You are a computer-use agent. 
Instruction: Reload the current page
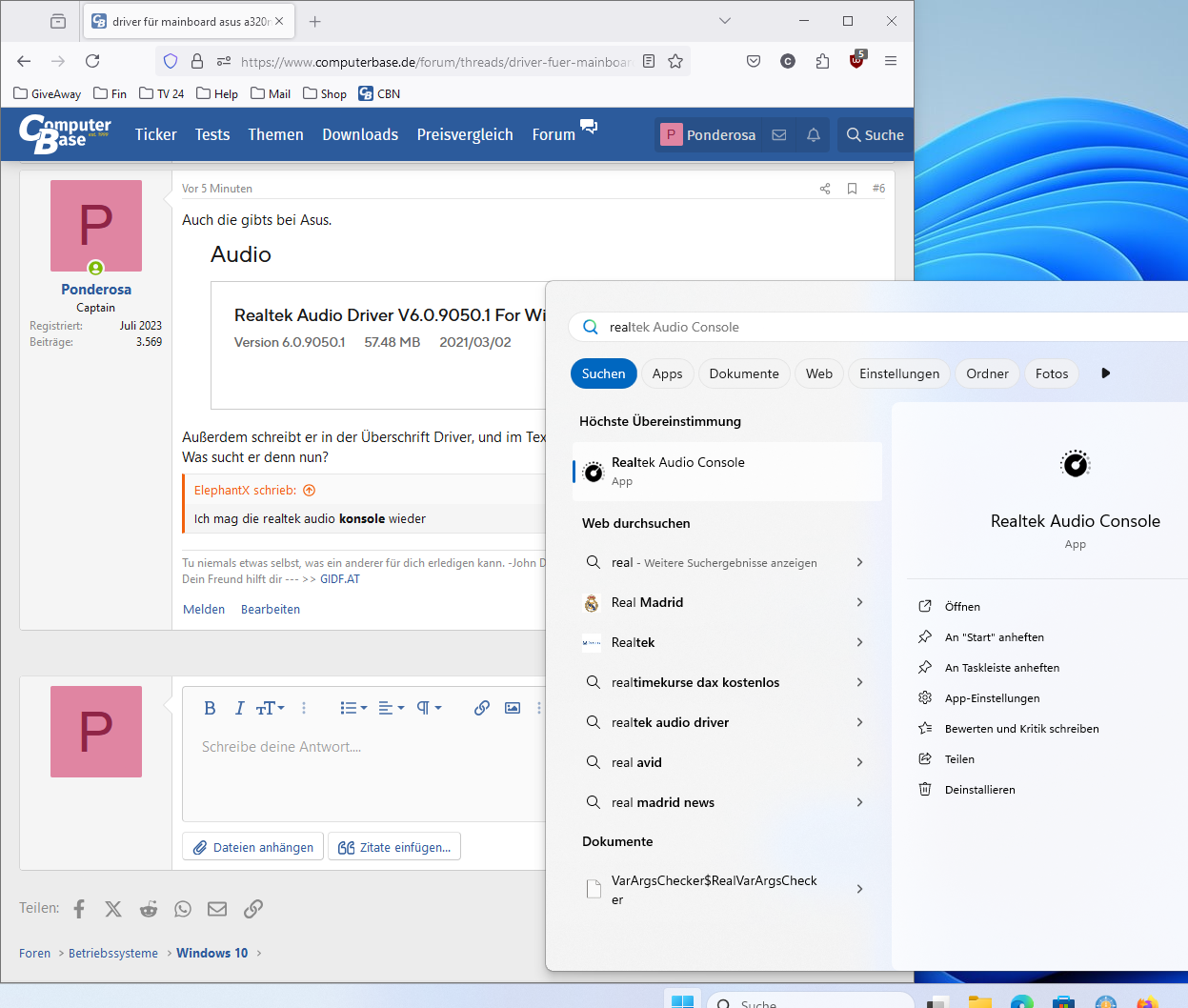tap(92, 61)
